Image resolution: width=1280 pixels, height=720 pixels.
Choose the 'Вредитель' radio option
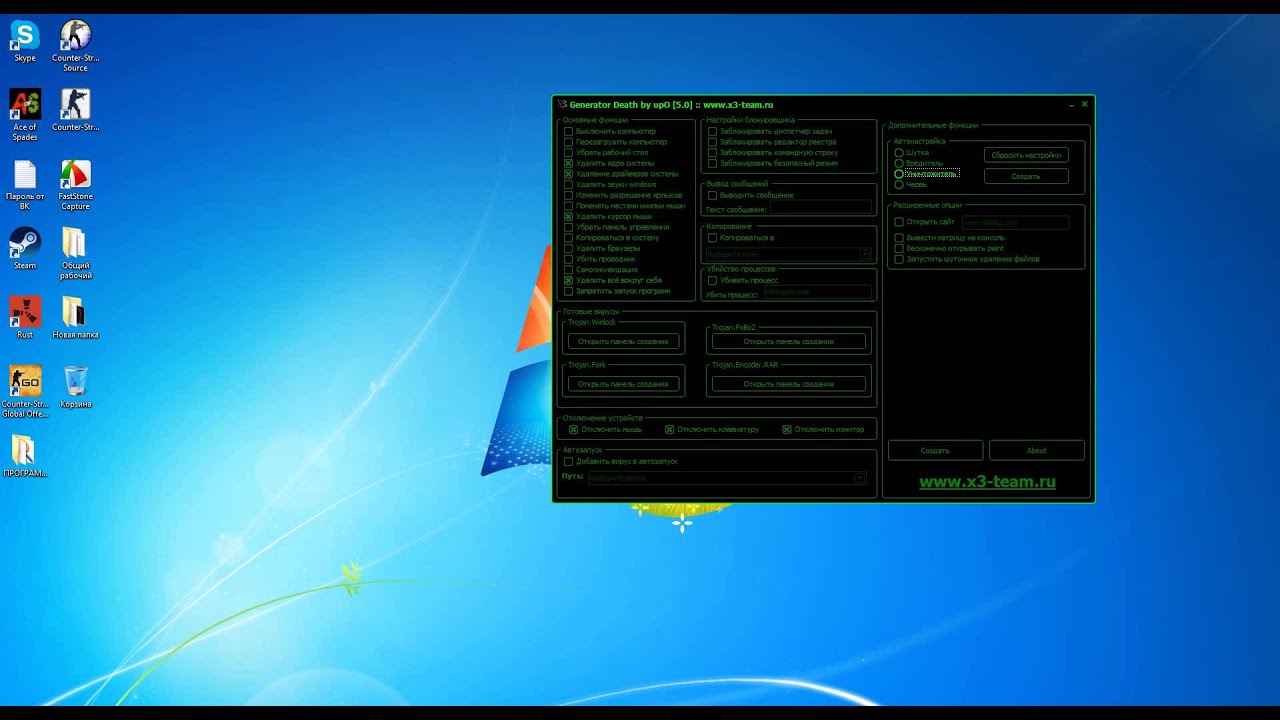click(899, 163)
